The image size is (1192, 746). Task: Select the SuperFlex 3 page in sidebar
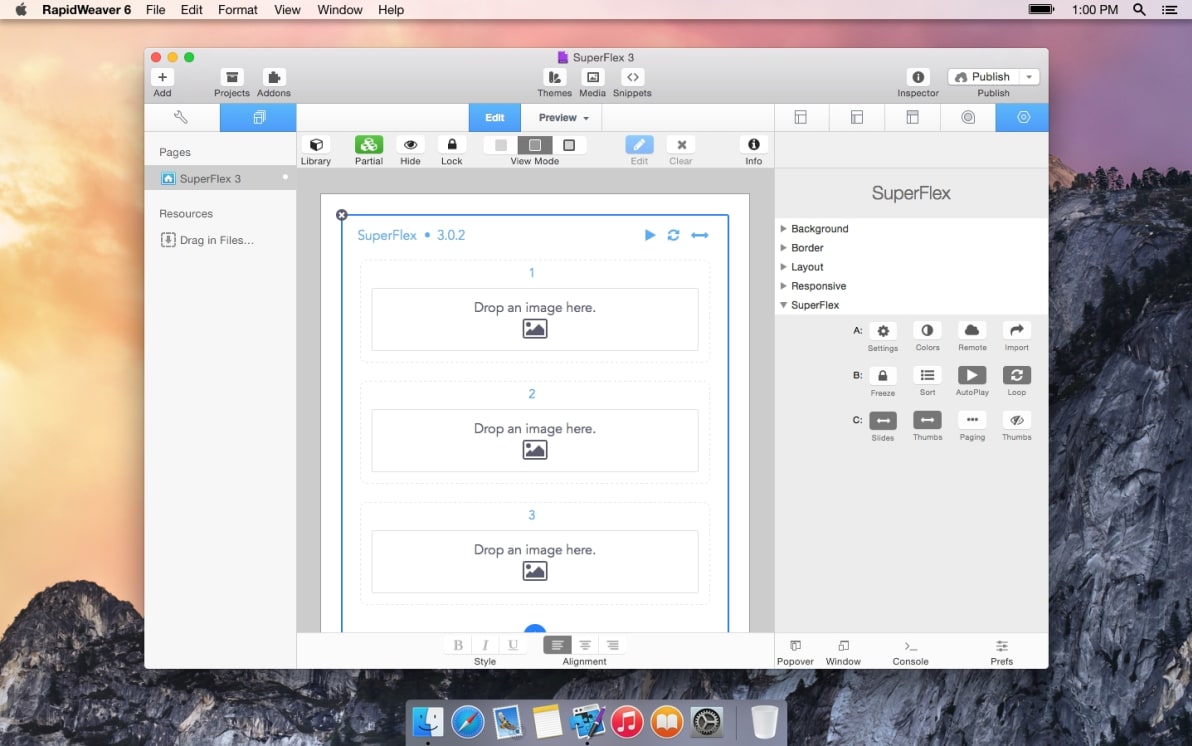pos(220,179)
